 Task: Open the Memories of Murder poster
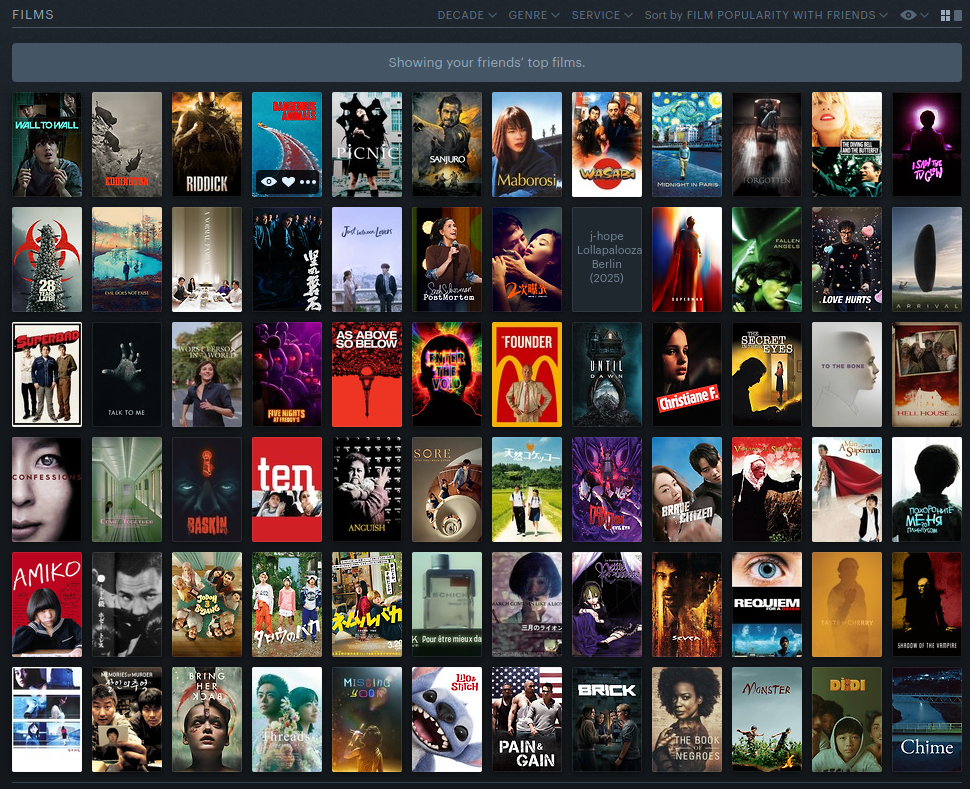(x=127, y=720)
